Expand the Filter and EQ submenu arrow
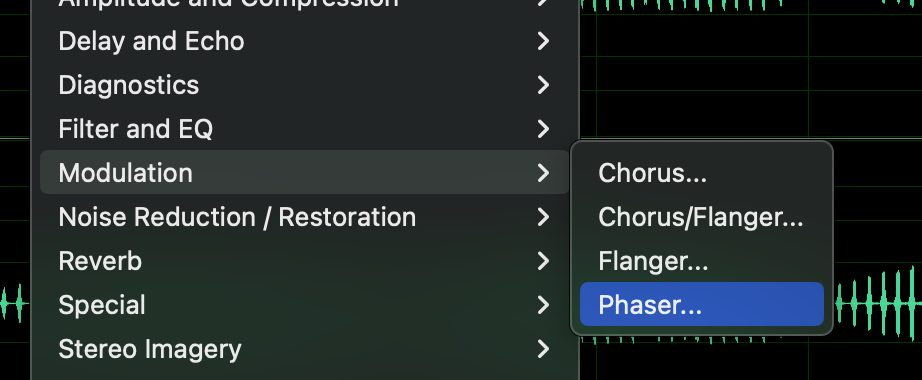922x380 pixels. [x=543, y=129]
